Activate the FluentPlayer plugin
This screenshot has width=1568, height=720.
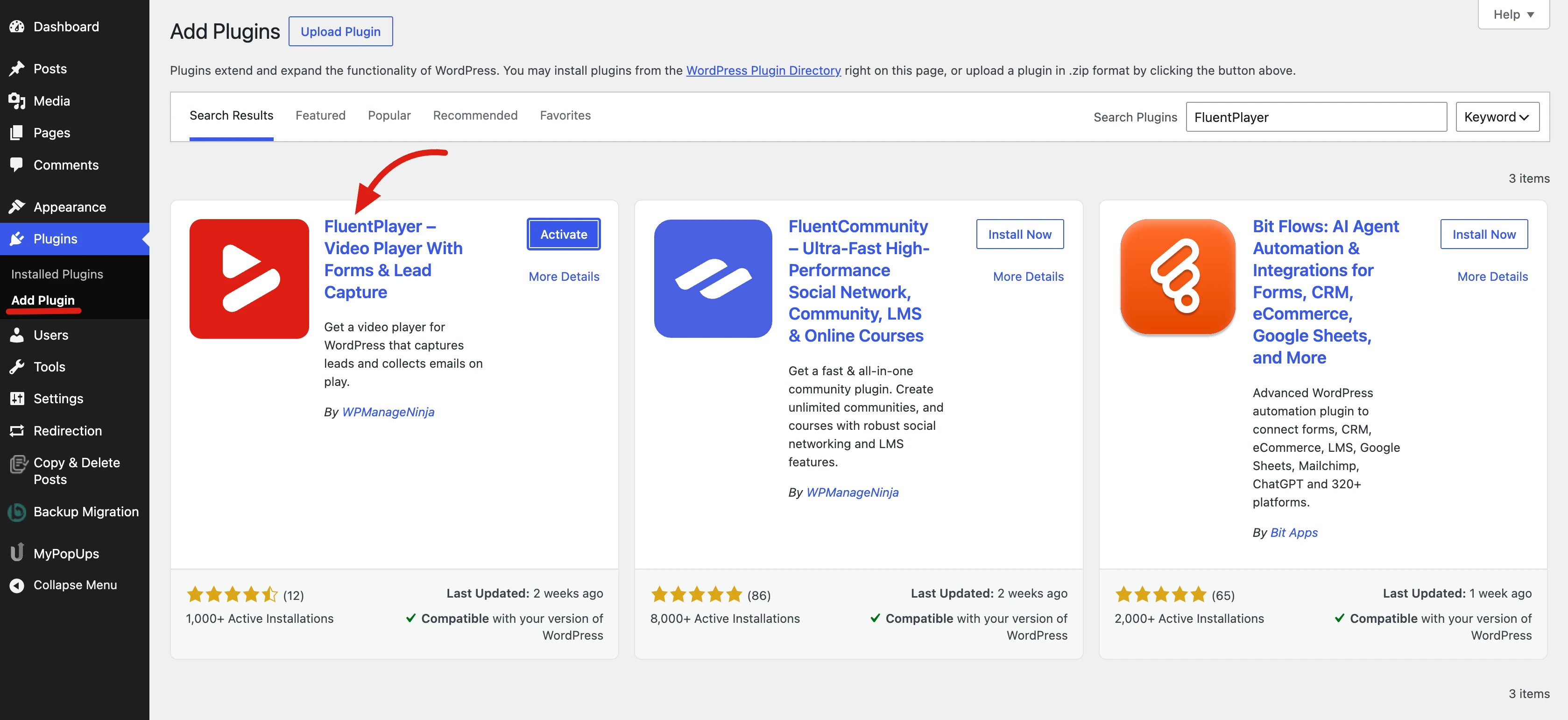[564, 235]
